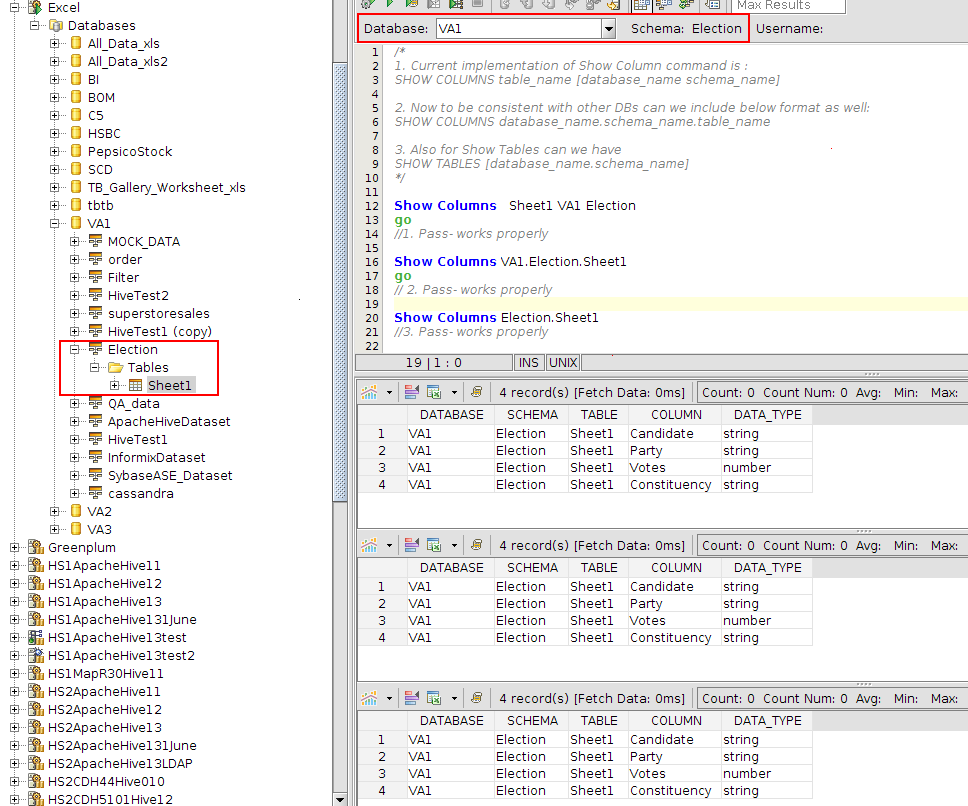968x806 pixels.
Task: Click DATA_TYPE header in second result grid
Action: 767,568
